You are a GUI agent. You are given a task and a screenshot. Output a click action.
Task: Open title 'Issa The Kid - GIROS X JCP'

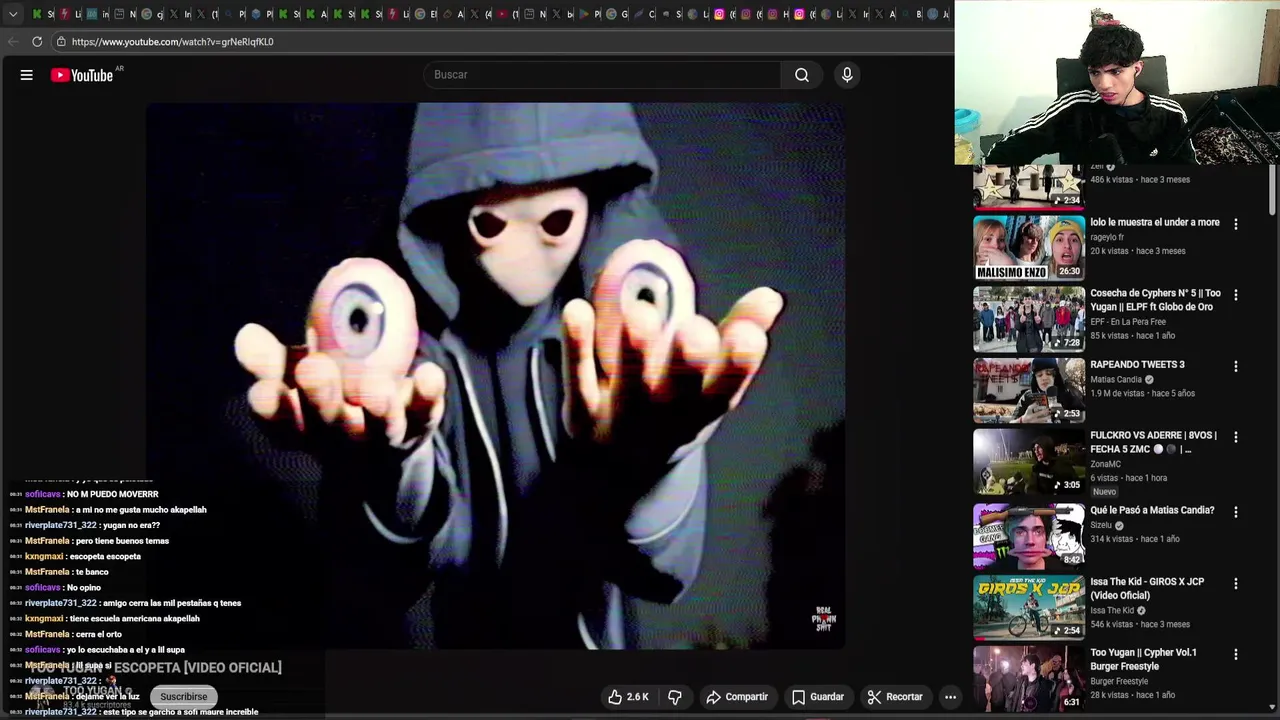point(1147,588)
